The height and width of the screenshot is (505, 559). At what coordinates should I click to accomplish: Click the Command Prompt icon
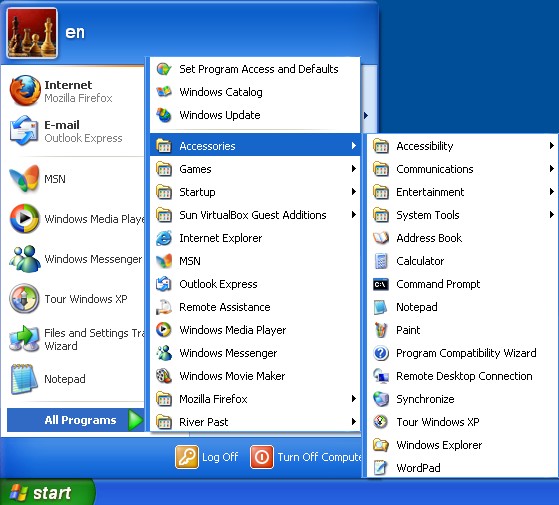click(381, 284)
